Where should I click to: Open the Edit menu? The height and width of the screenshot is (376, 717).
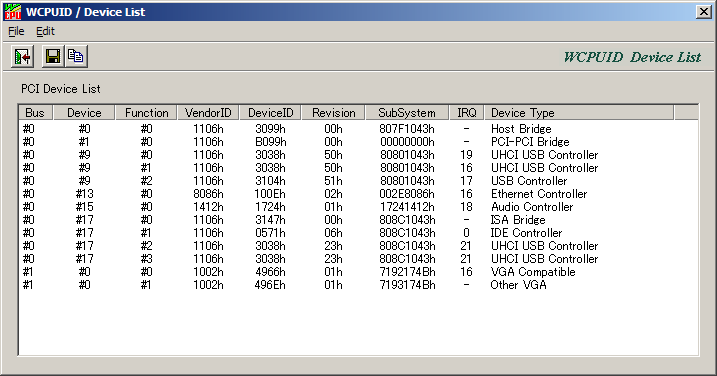(x=45, y=31)
